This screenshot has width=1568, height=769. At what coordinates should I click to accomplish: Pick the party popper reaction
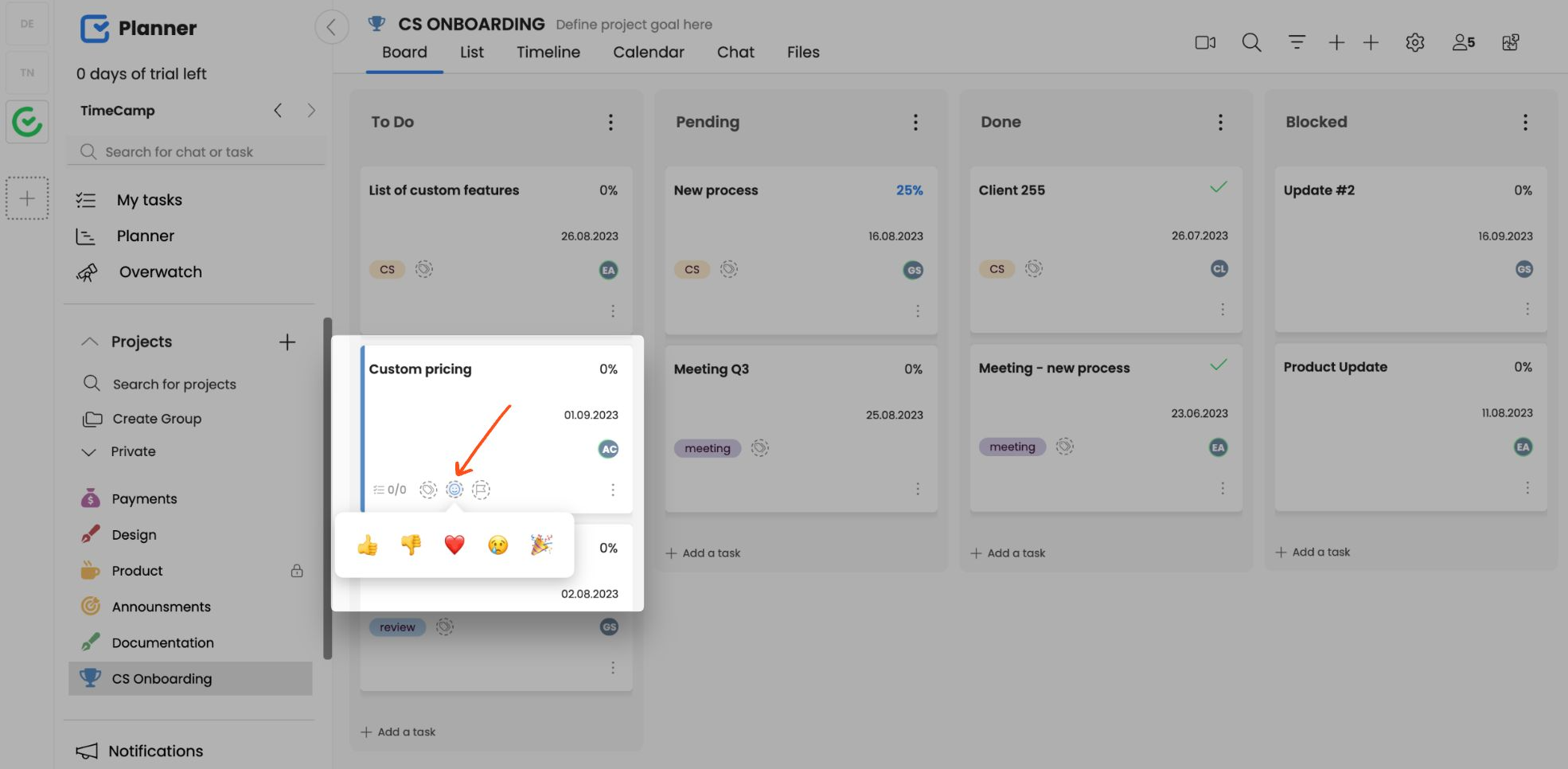click(x=541, y=545)
